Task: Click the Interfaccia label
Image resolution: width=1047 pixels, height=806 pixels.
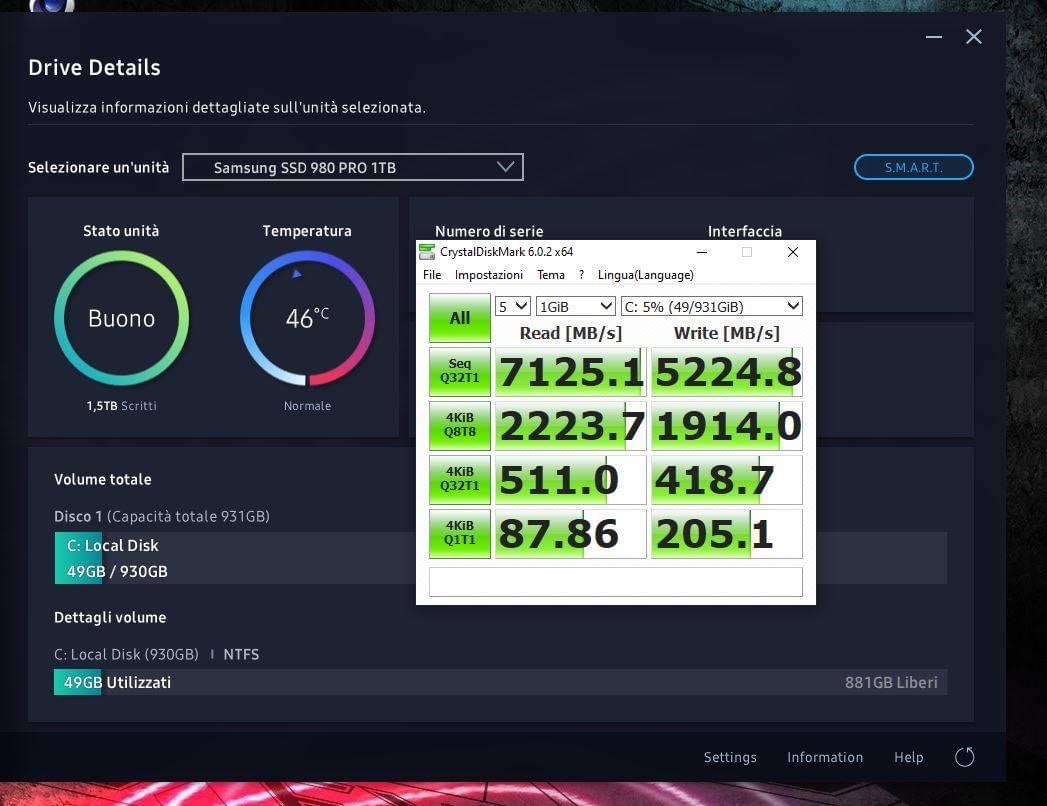Action: (745, 231)
